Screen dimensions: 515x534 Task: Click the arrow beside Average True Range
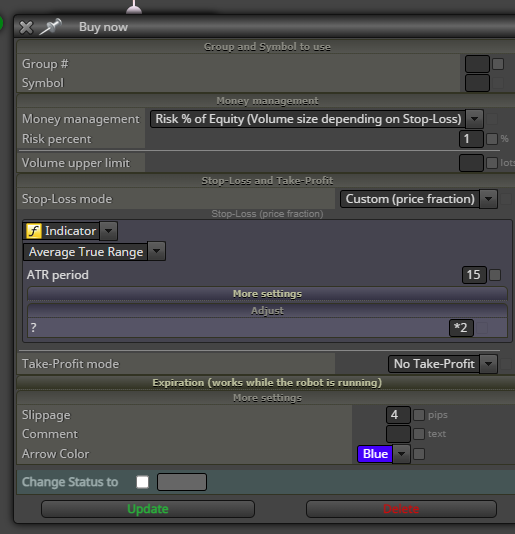(157, 252)
